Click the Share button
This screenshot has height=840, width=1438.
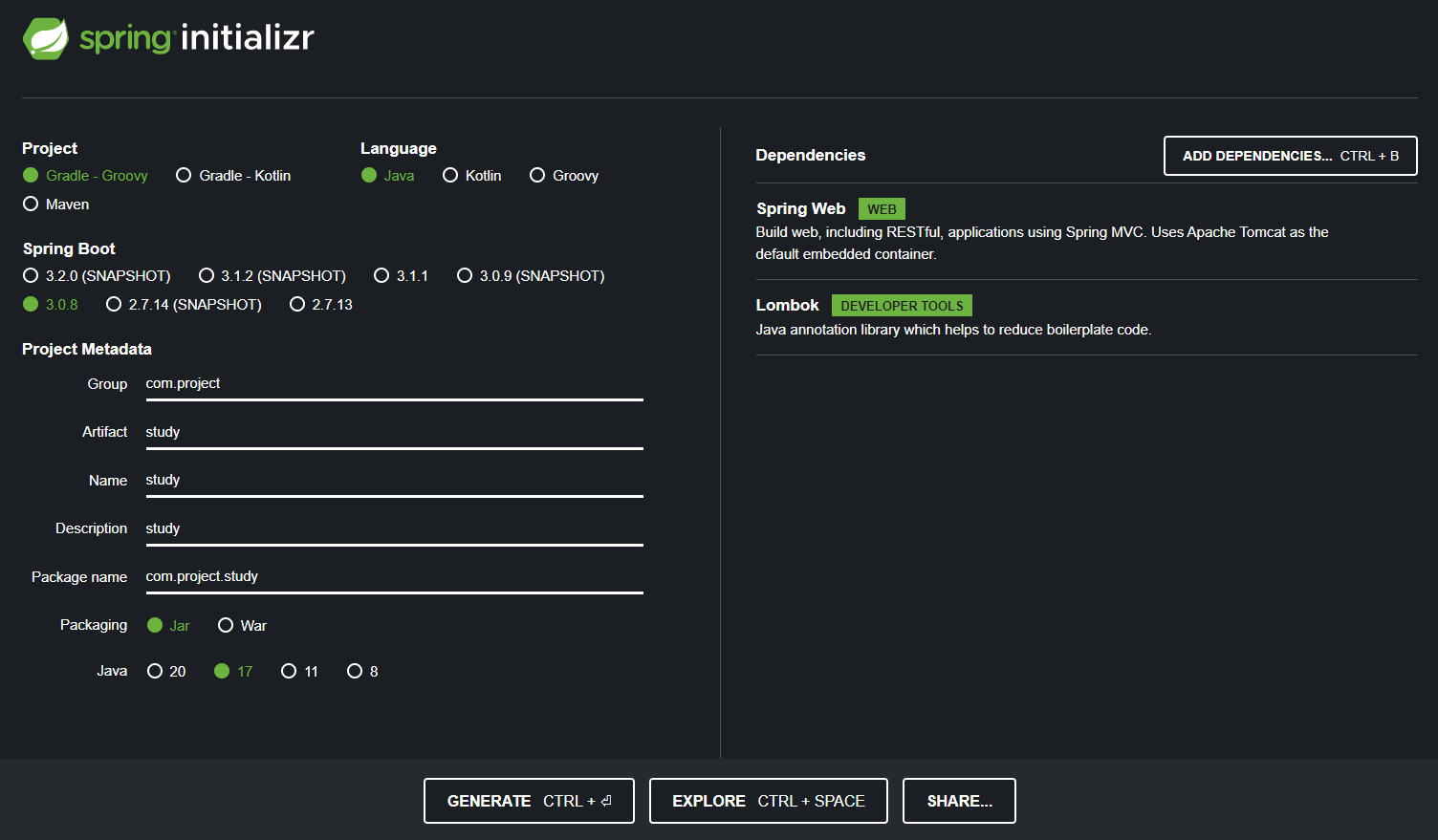click(x=959, y=801)
